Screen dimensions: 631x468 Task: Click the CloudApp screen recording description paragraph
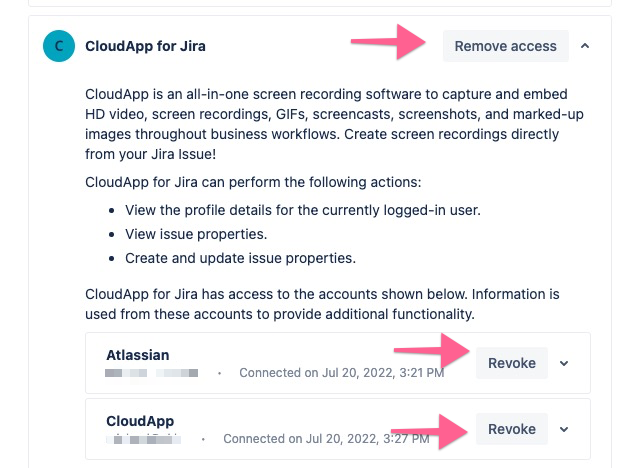point(334,124)
